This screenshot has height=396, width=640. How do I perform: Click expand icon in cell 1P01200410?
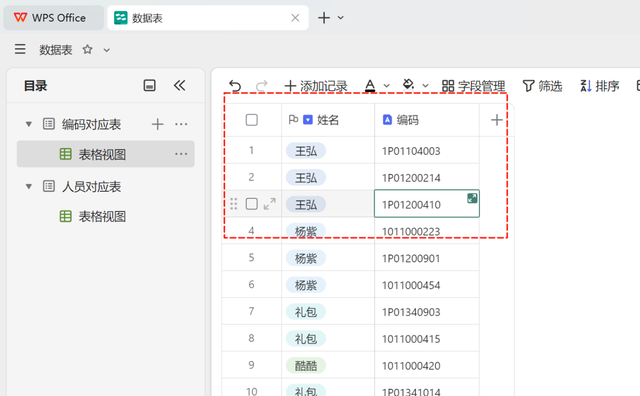click(472, 198)
